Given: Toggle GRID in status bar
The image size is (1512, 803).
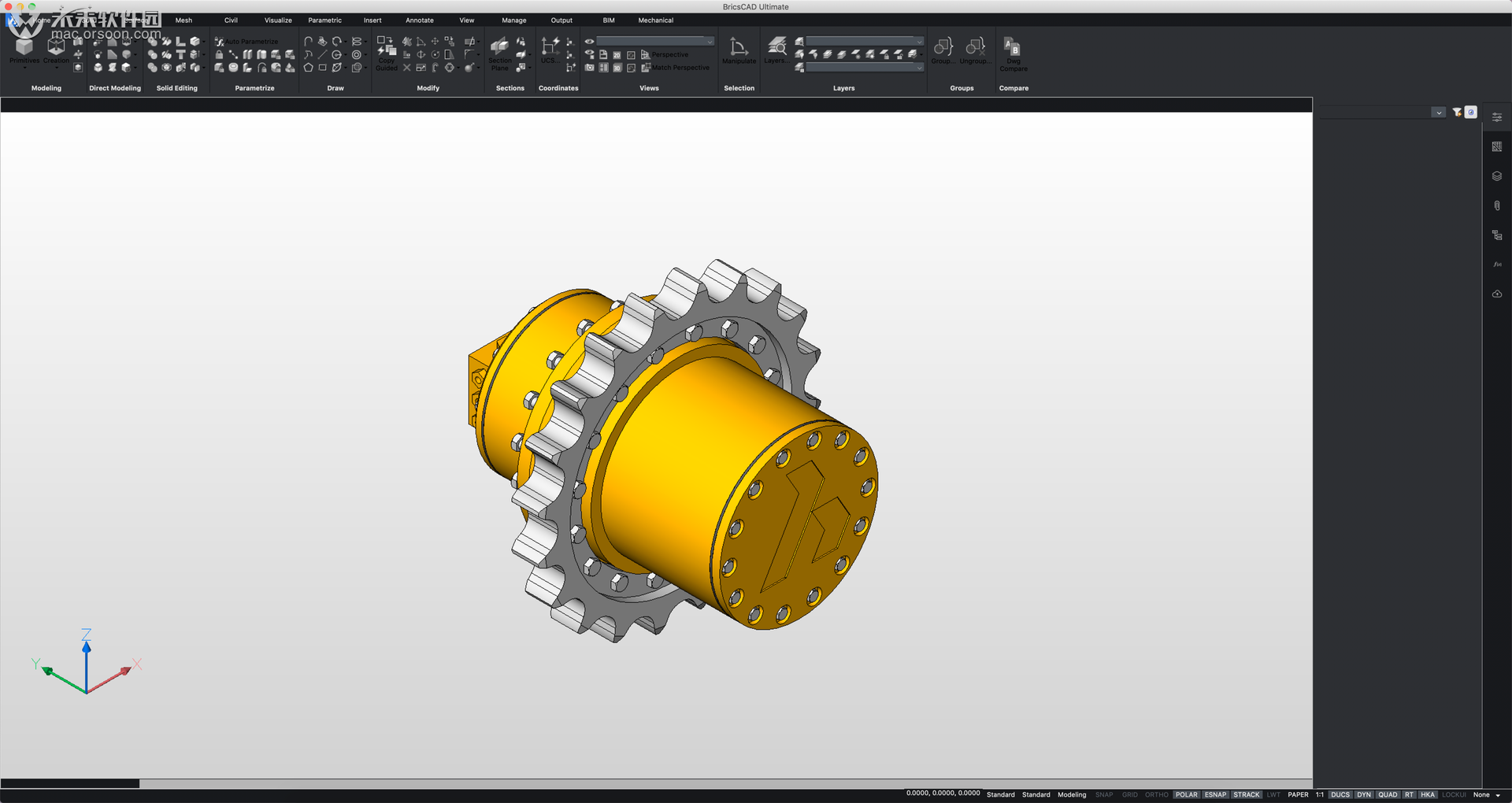Looking at the screenshot, I should 1130,795.
